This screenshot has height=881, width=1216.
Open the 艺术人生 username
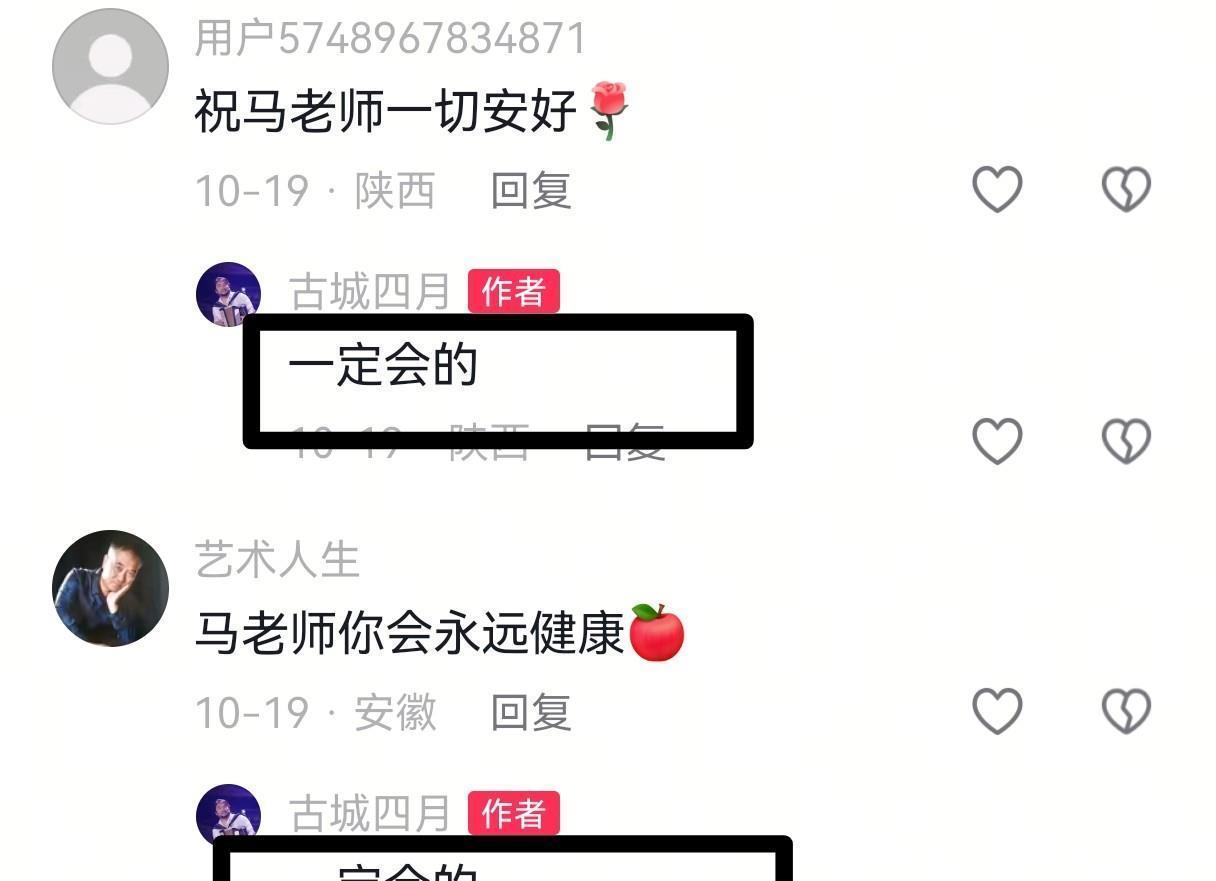[277, 560]
